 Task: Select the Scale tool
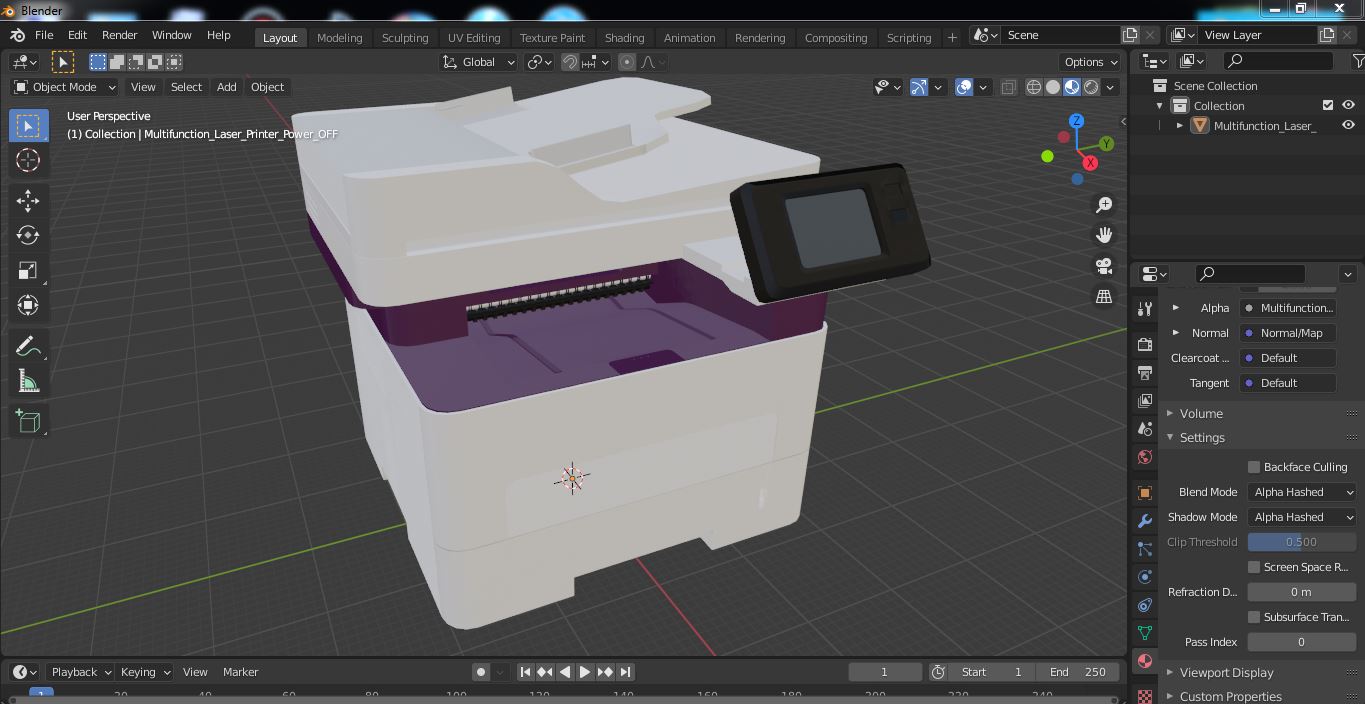click(x=28, y=270)
